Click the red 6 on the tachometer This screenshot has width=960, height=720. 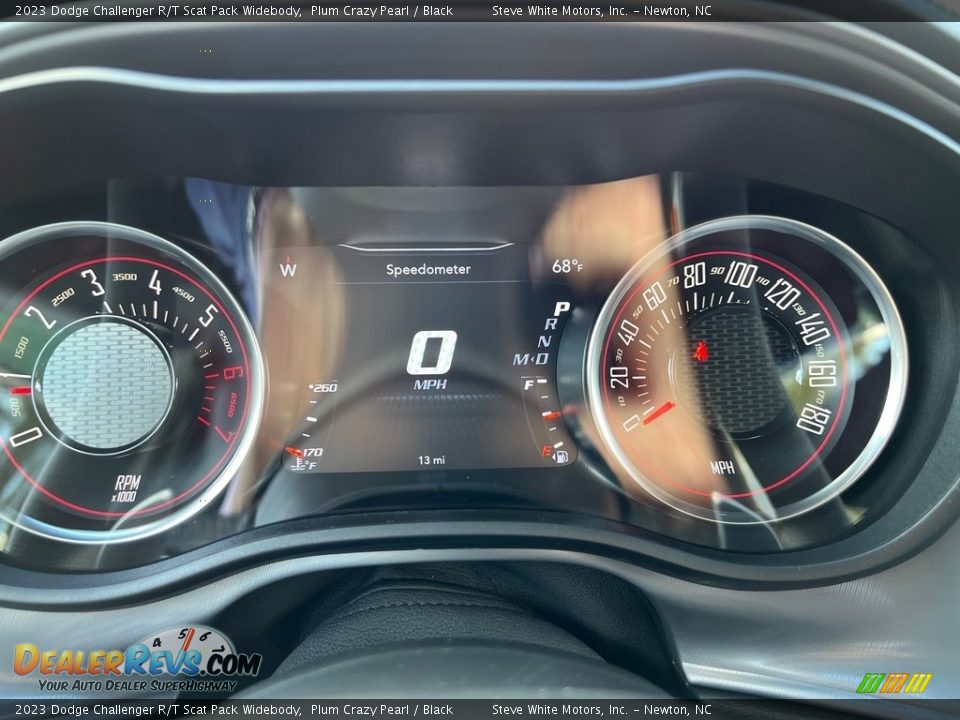[234, 373]
